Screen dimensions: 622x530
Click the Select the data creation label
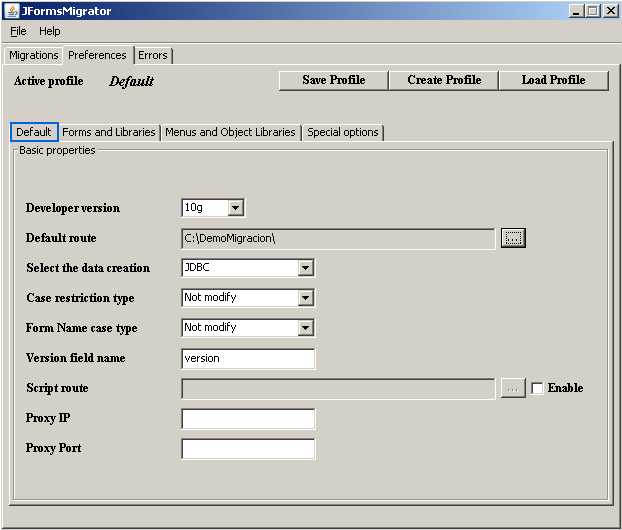click(88, 268)
